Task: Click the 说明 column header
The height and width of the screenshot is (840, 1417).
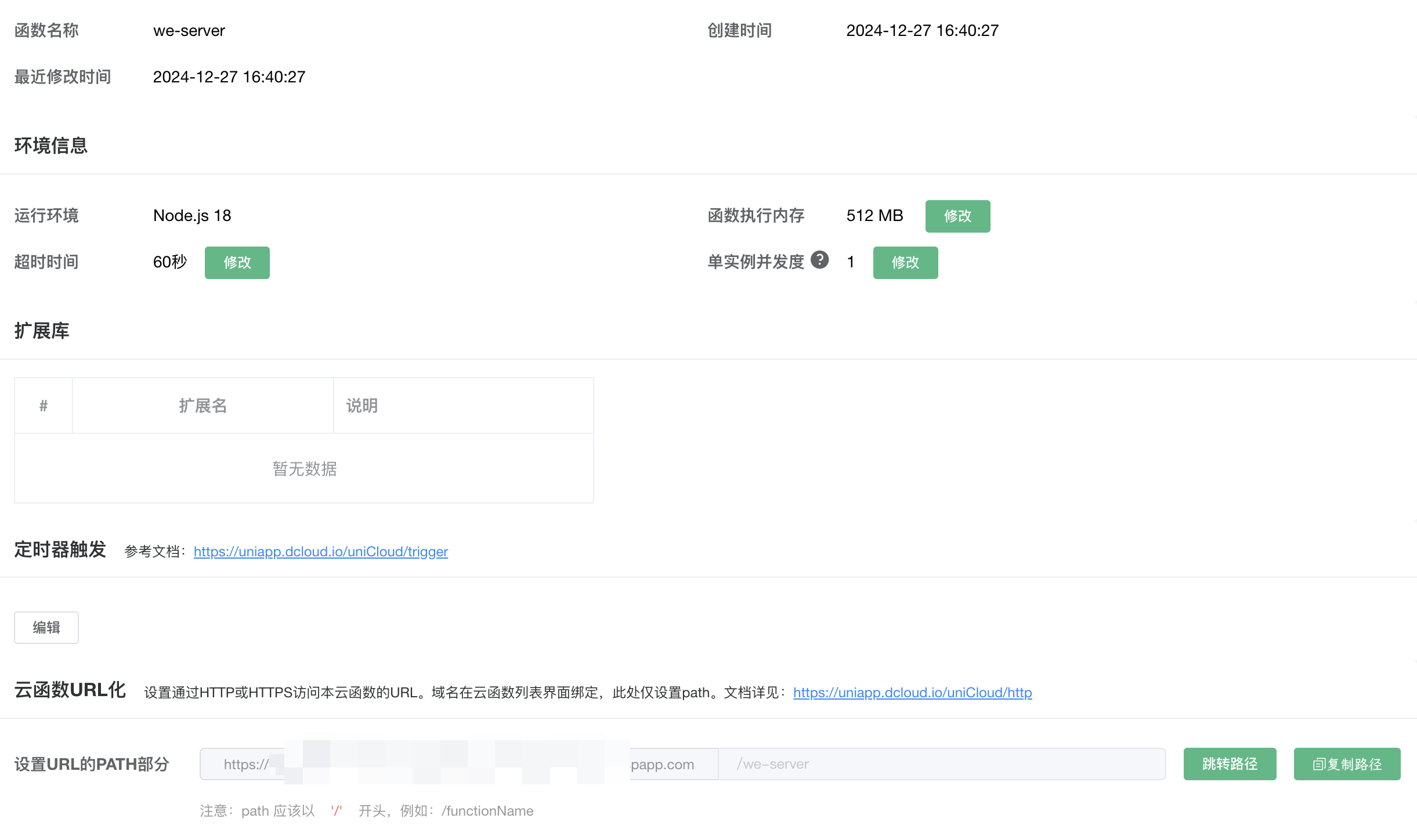Action: [463, 405]
